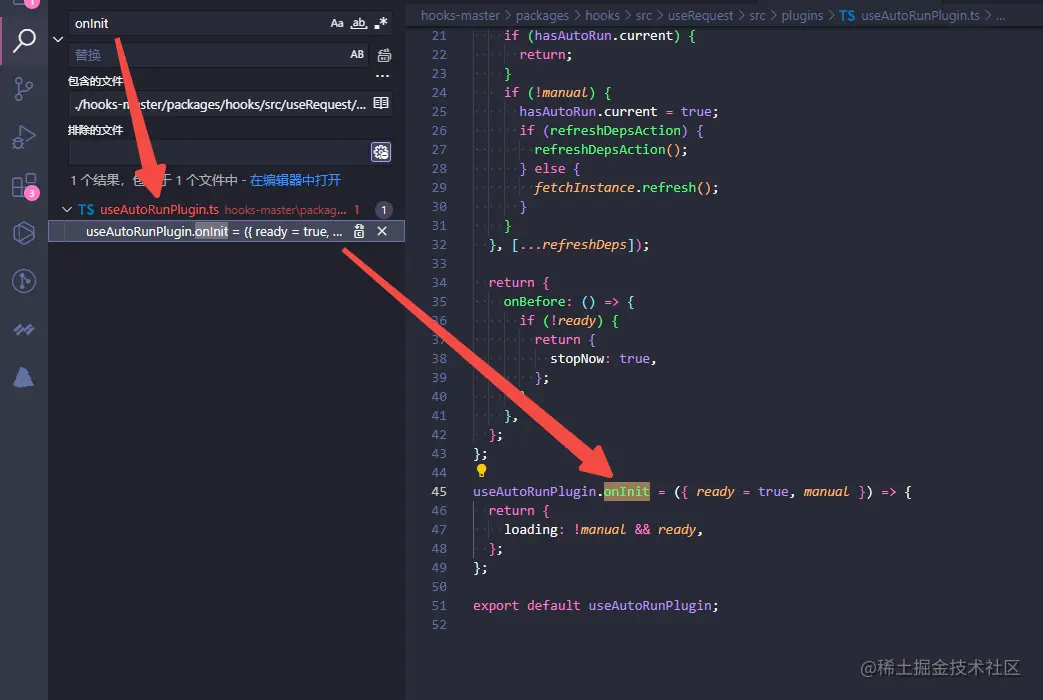This screenshot has height=700, width=1043.
Task: Toggle Use Regular Expression option
Action: click(380, 23)
